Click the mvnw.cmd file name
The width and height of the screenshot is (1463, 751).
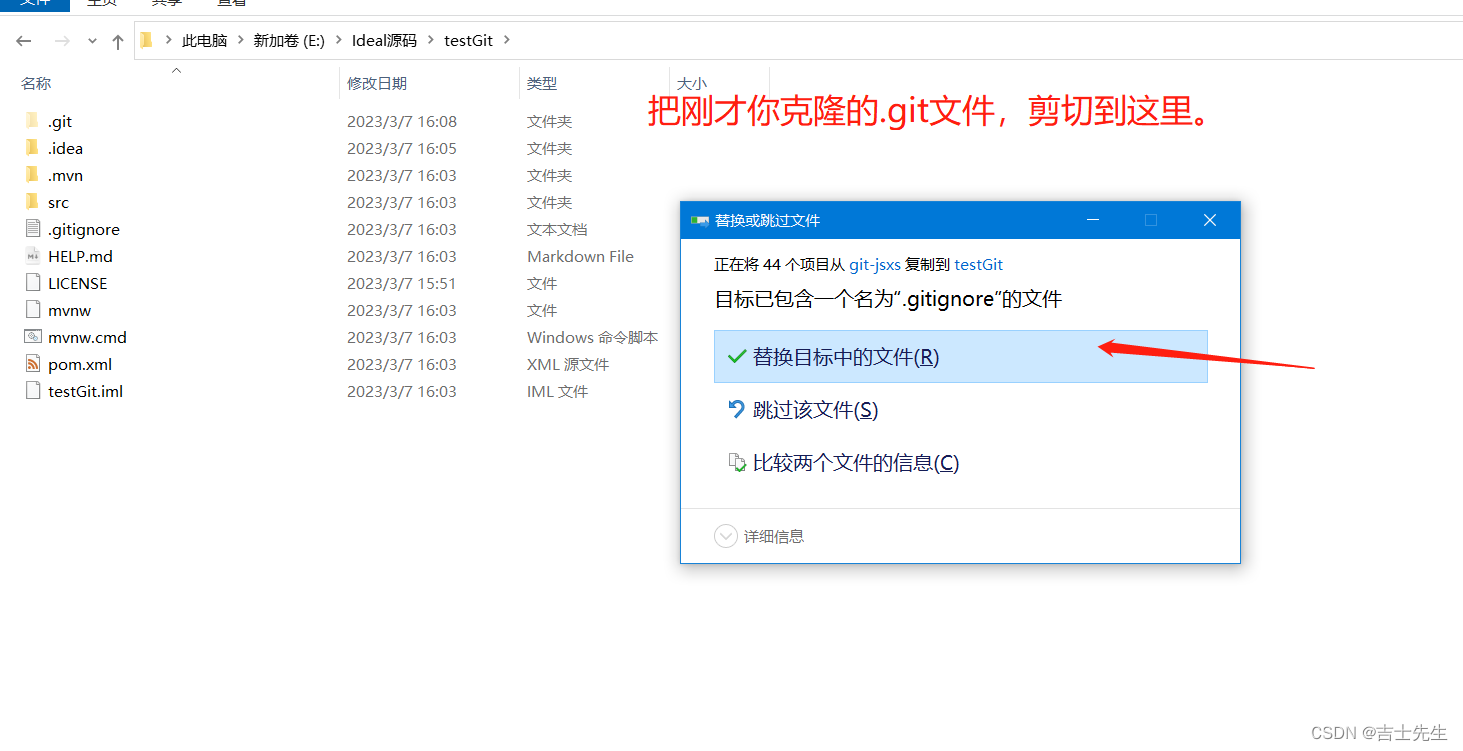87,337
